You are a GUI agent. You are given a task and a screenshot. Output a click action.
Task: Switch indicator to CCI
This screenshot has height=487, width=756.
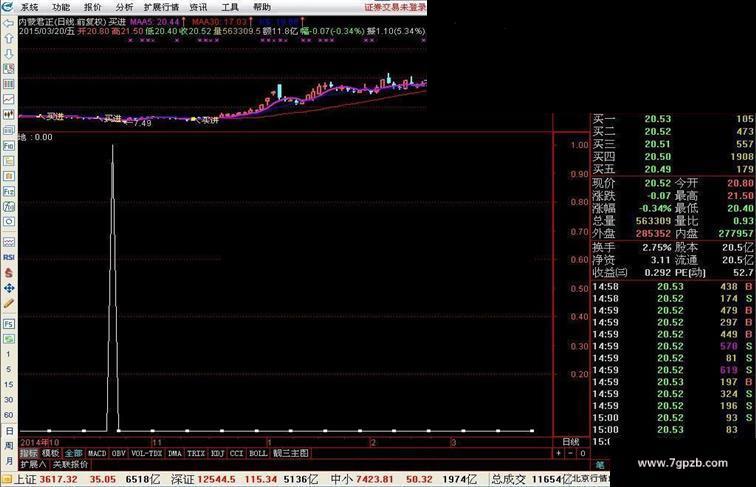click(x=236, y=453)
